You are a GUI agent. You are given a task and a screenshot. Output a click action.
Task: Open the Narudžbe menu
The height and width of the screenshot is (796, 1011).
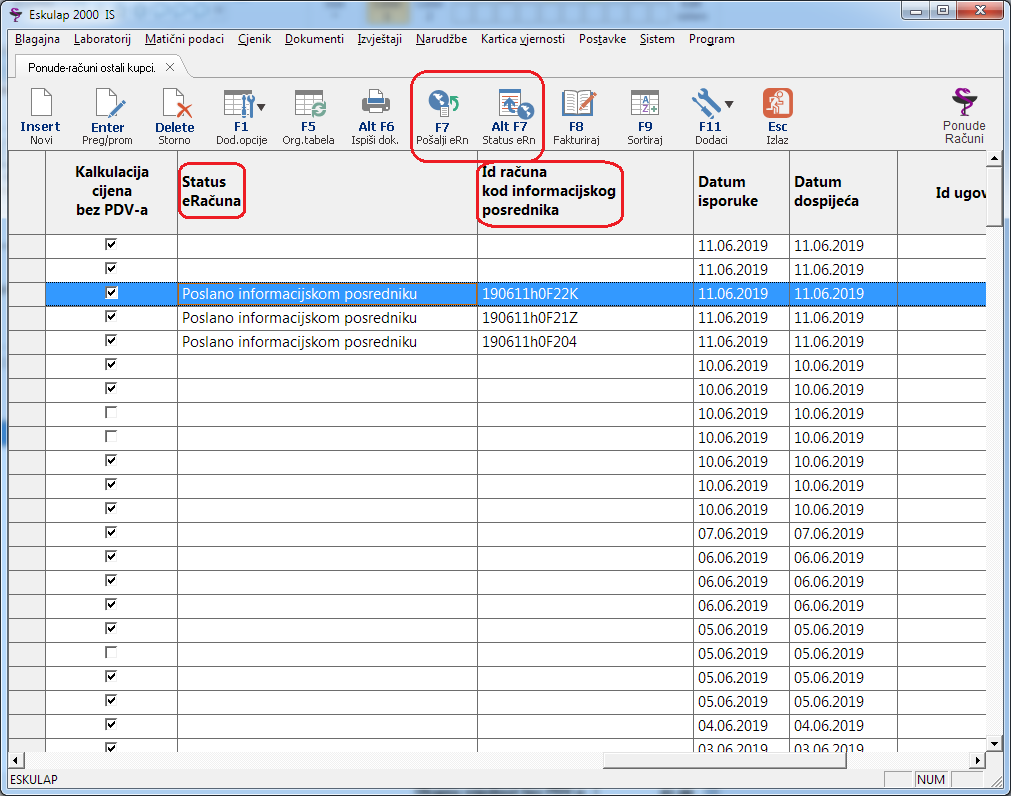442,39
